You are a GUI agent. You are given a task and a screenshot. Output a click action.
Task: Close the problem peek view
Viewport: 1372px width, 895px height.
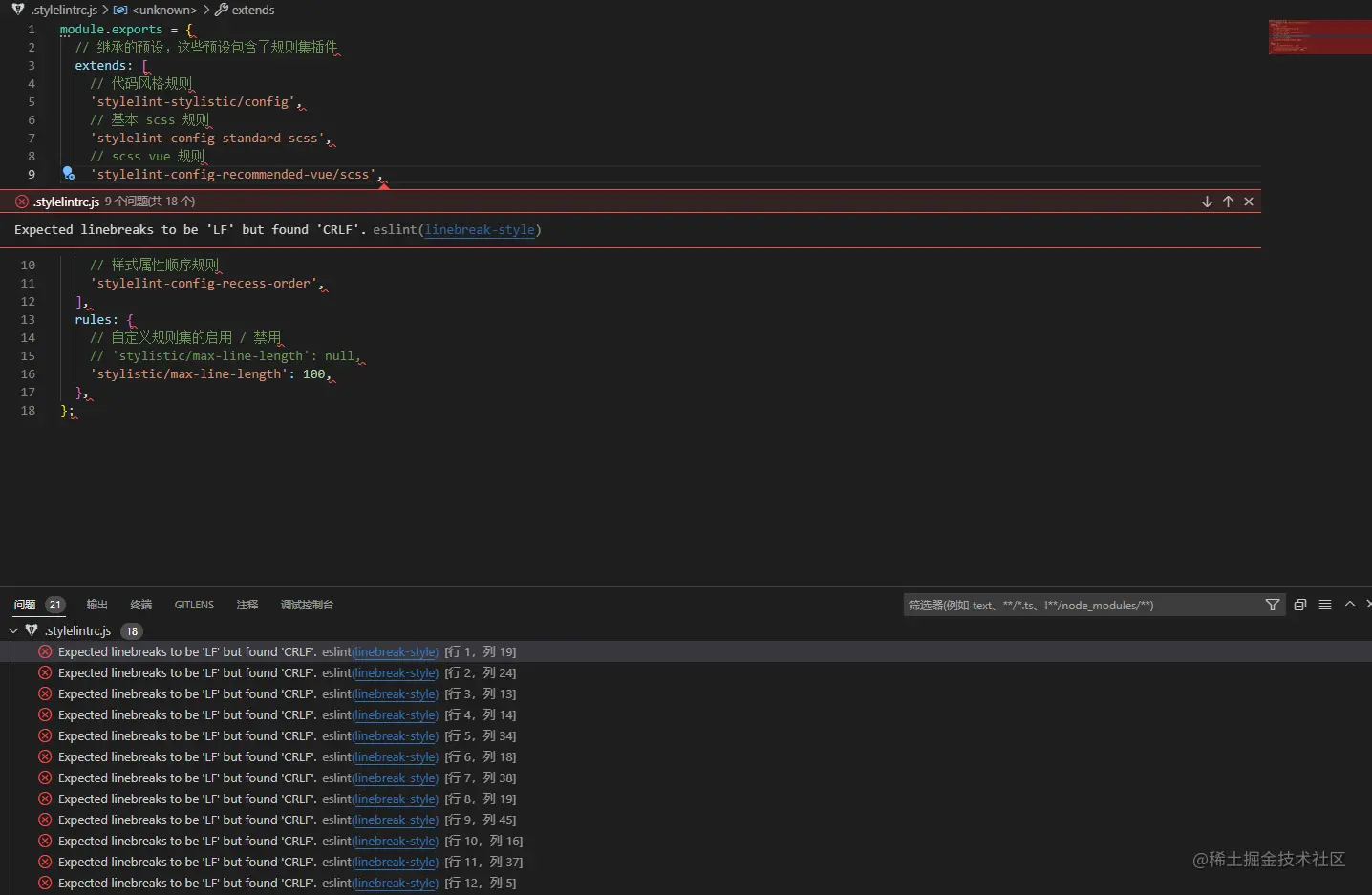1249,202
